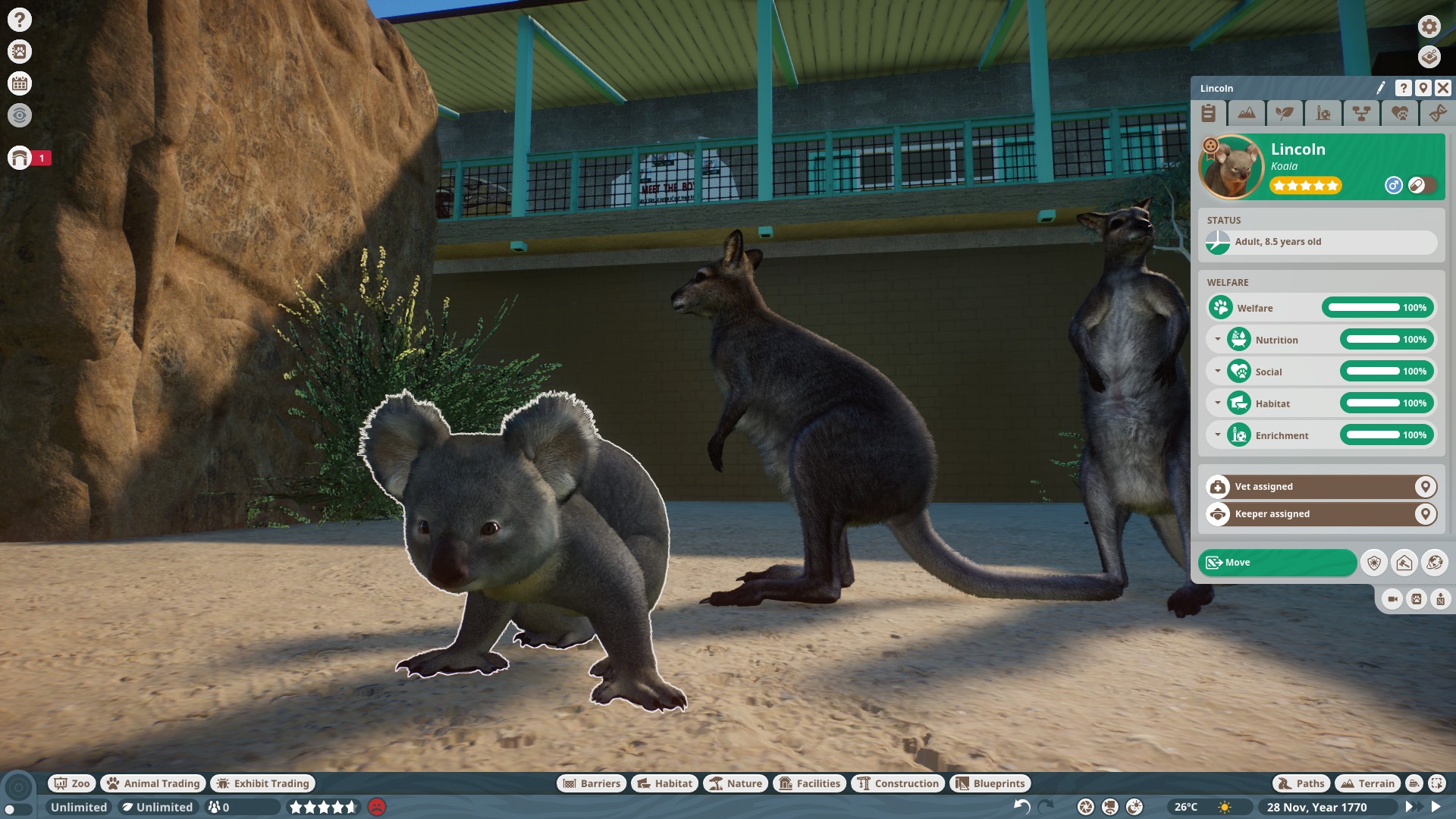The width and height of the screenshot is (1456, 819).
Task: Toggle the heat map eye icon
Action: (20, 115)
